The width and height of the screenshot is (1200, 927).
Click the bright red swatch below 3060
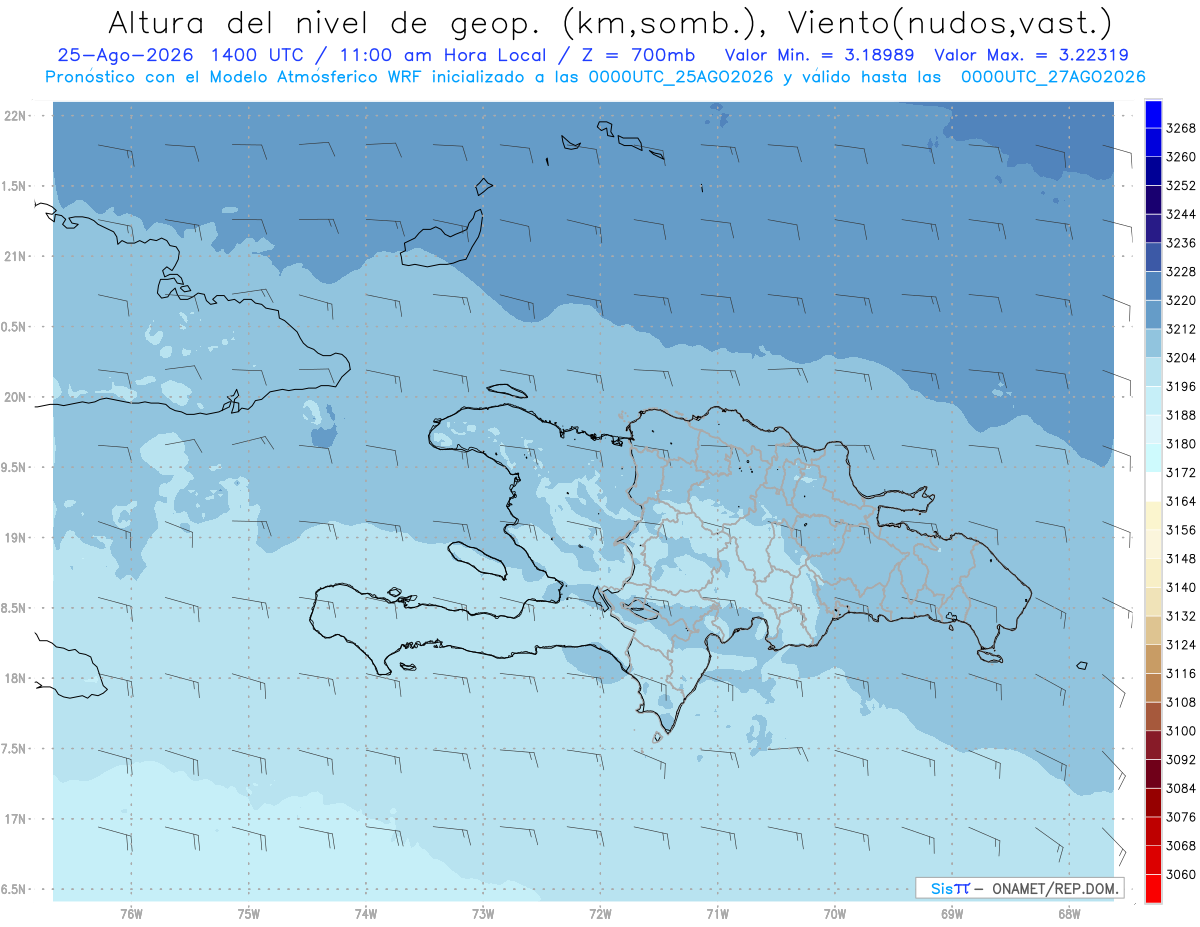click(x=1153, y=888)
